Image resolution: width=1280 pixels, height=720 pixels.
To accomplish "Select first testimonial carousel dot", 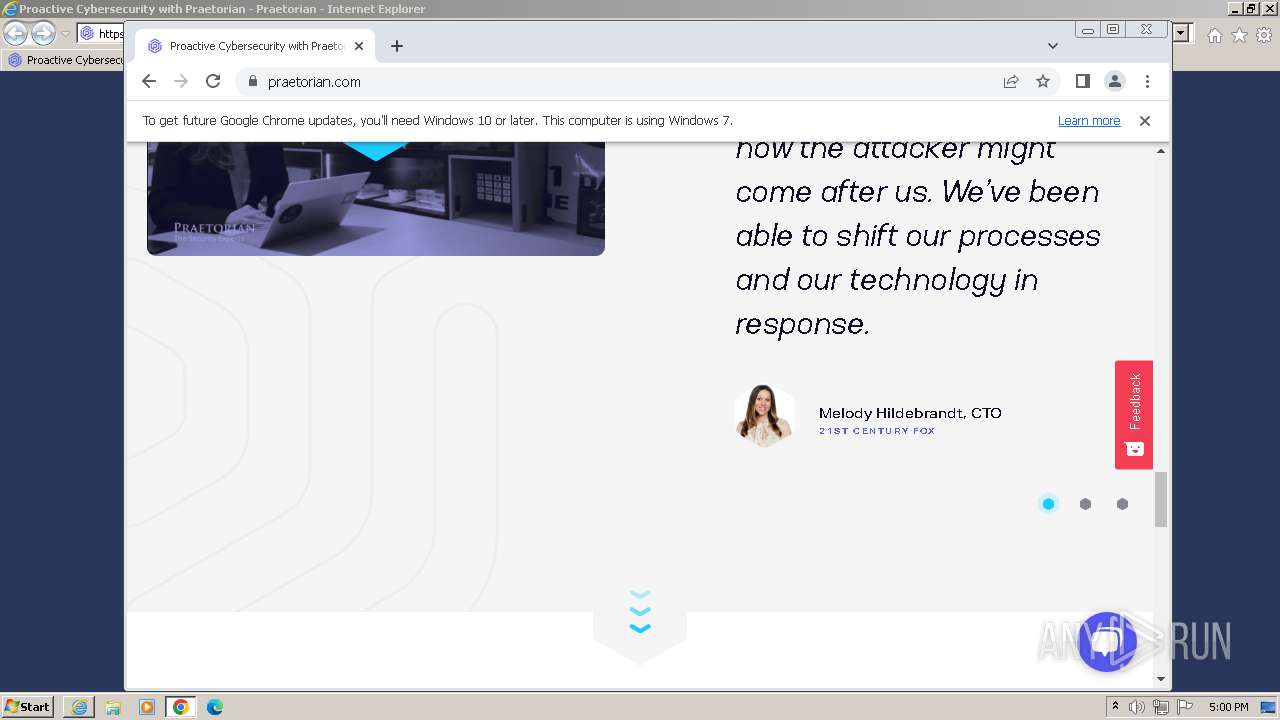I will 1048,504.
